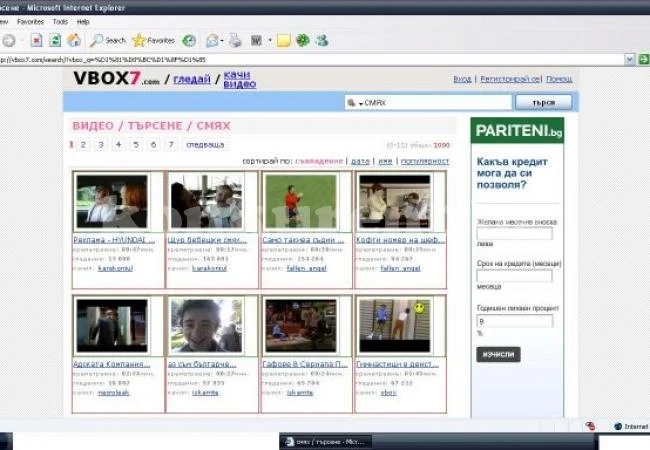Open the 'качи видео' link

(240, 80)
